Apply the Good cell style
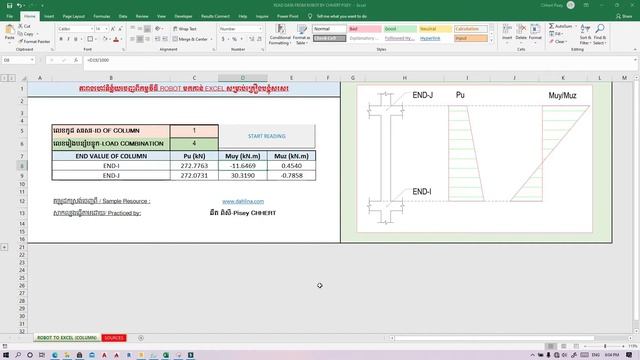 point(400,29)
